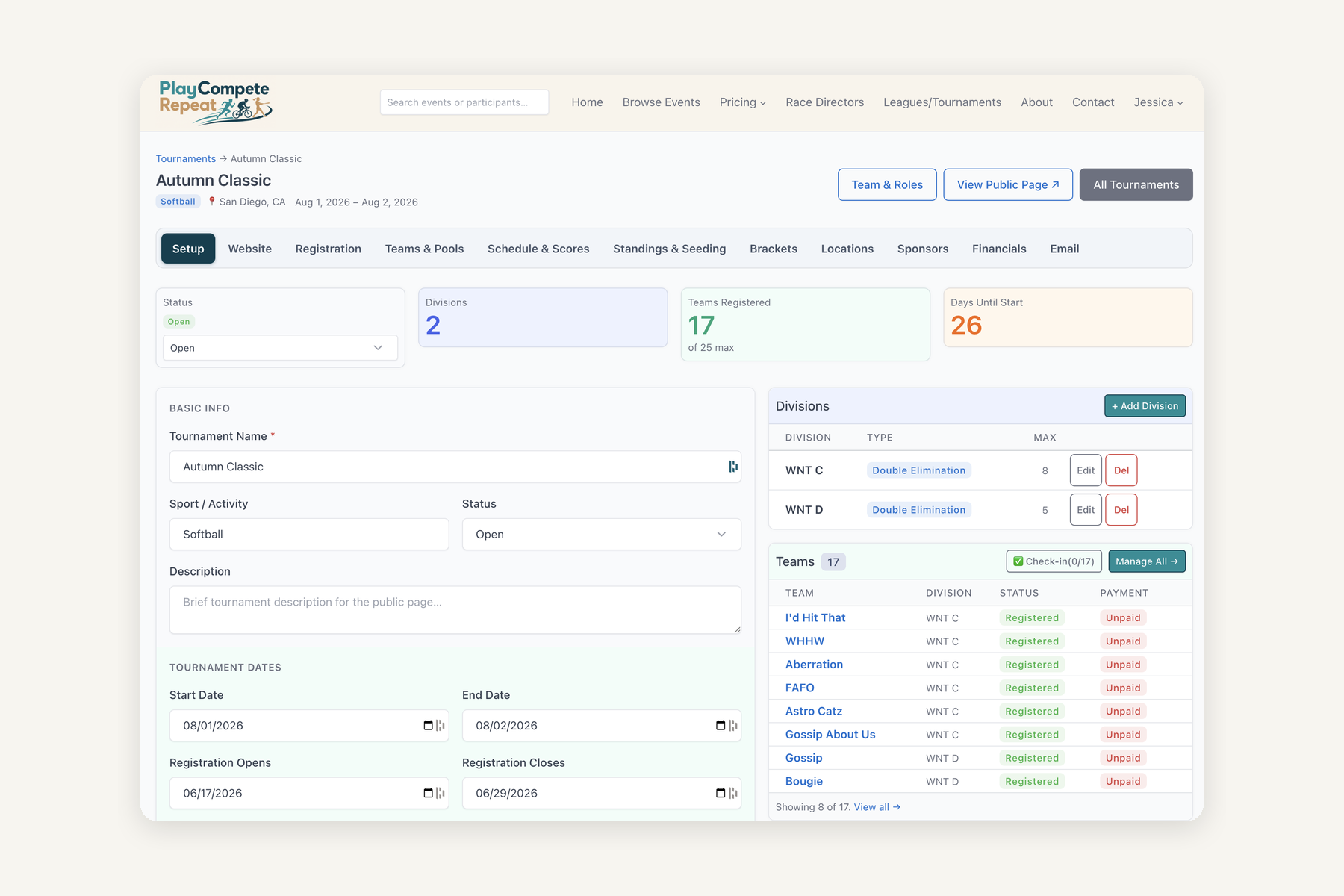Open the Status dropdown in the status card
This screenshot has height=896, width=1344.
coord(280,348)
